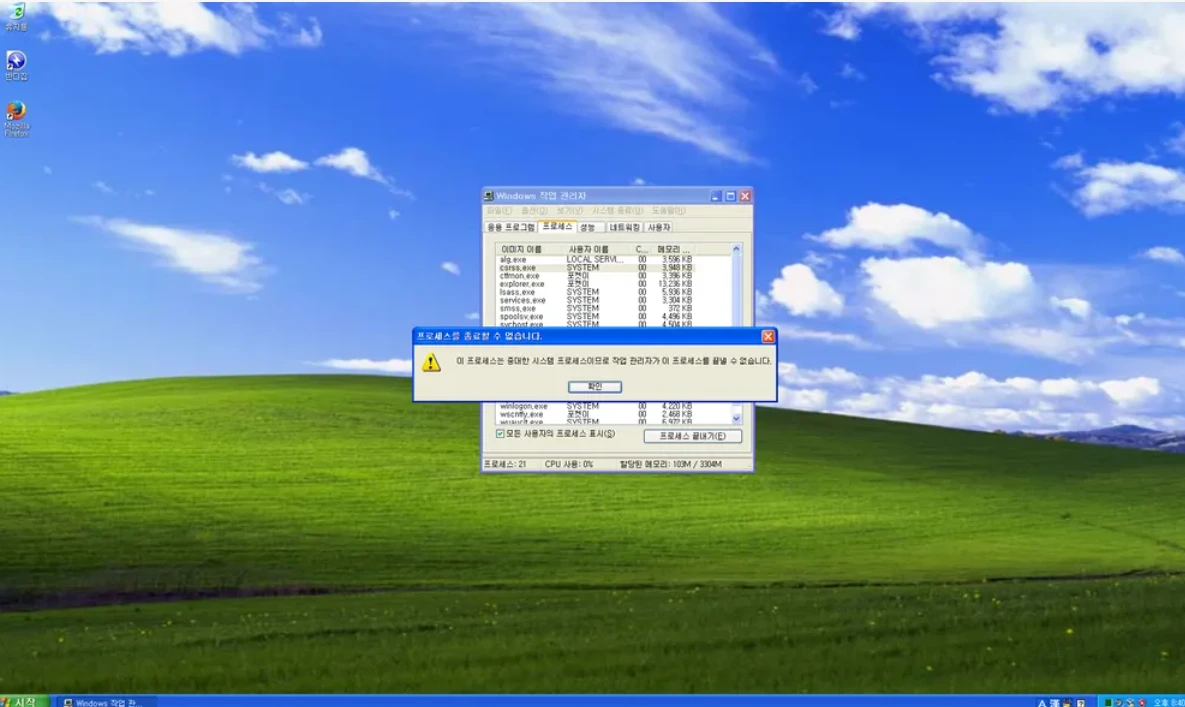This screenshot has height=707, width=1185.
Task: Toggle 모든 사용자의 프로세스 표시 checkbox
Action: tap(500, 434)
